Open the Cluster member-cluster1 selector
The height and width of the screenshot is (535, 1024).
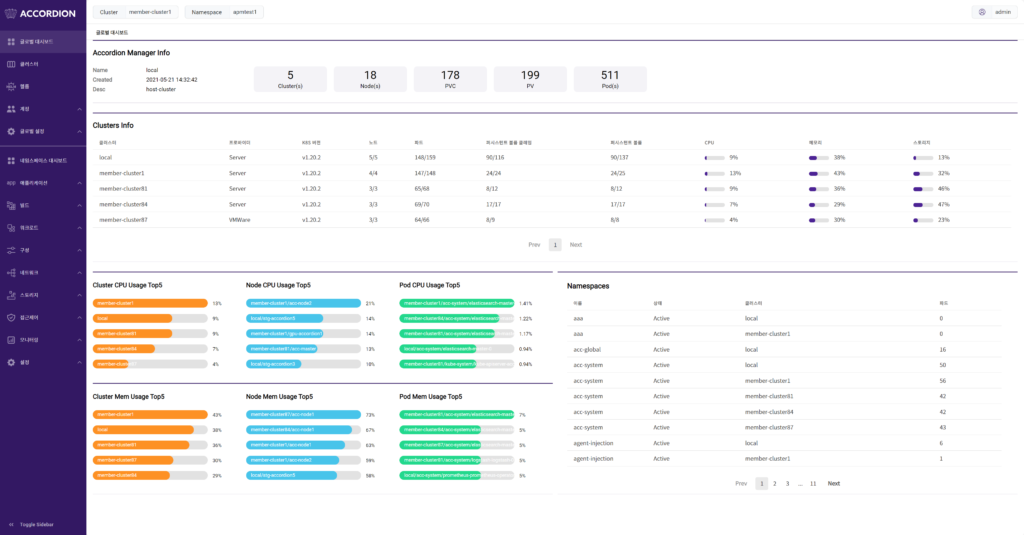(136, 12)
